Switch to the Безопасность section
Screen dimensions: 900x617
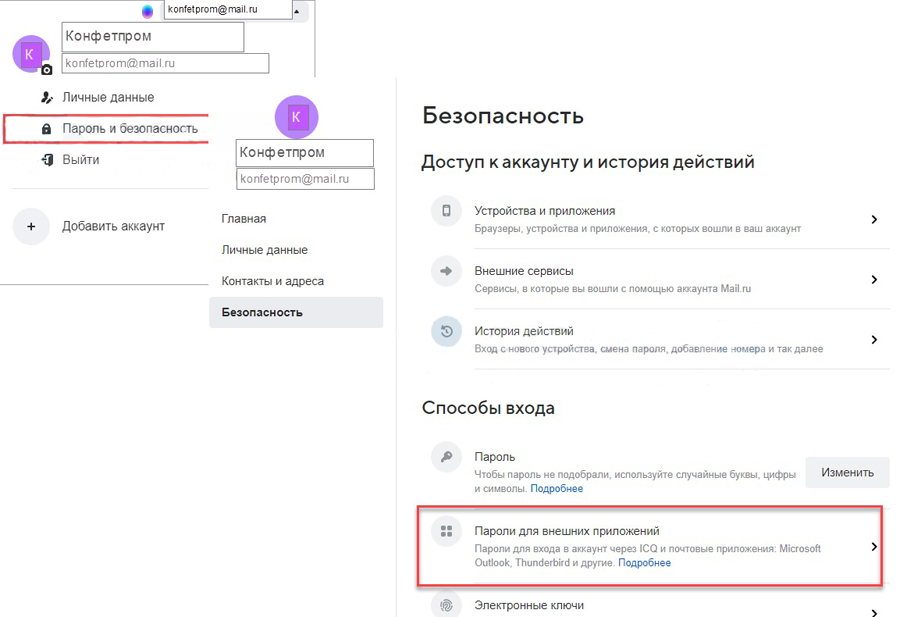coord(262,312)
